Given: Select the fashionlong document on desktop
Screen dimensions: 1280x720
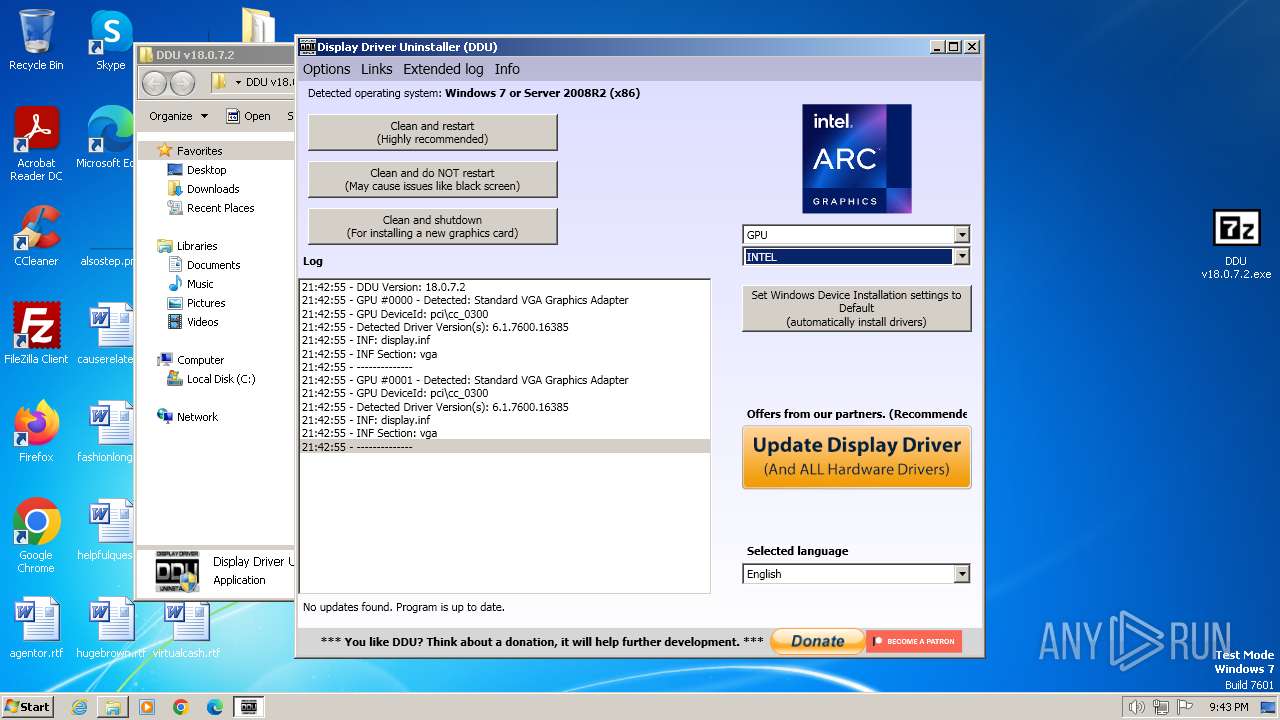Looking at the screenshot, I should click(x=108, y=431).
